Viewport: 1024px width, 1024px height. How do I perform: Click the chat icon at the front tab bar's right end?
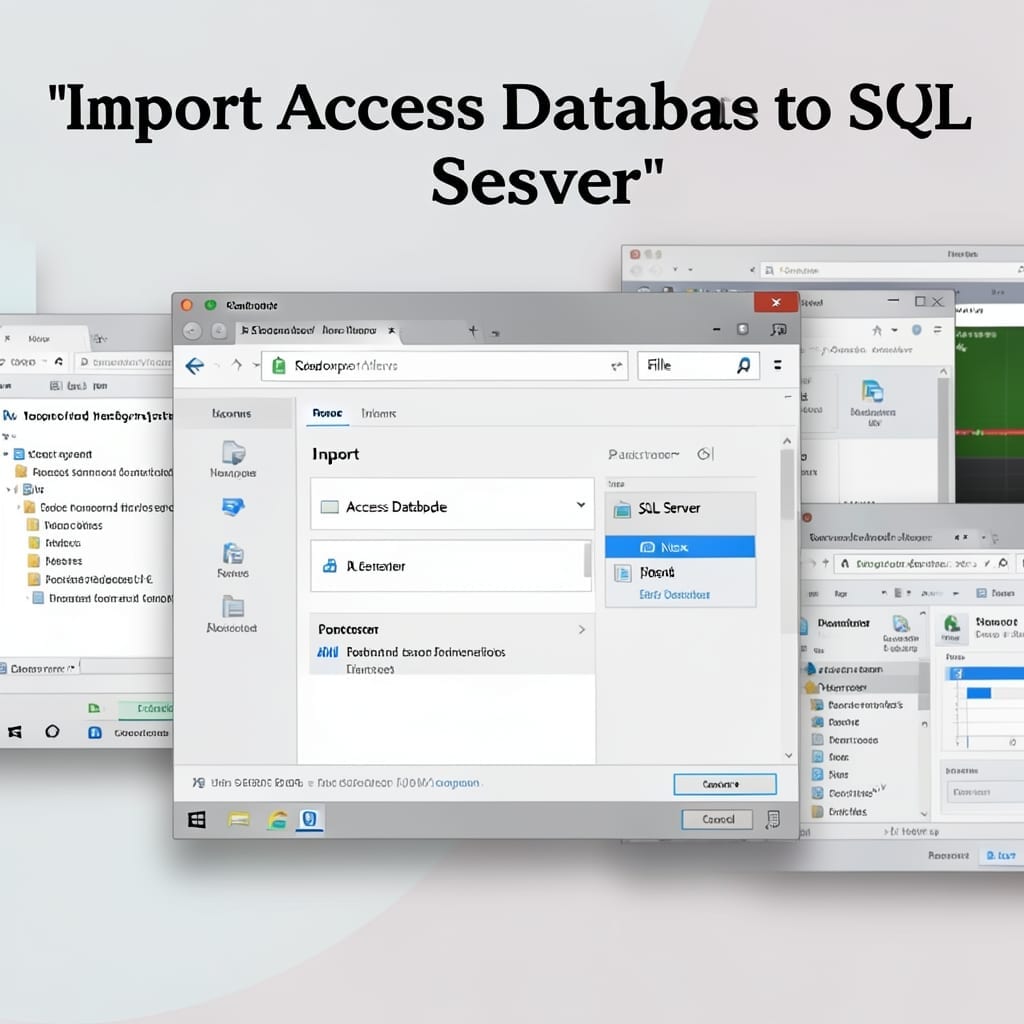click(778, 330)
